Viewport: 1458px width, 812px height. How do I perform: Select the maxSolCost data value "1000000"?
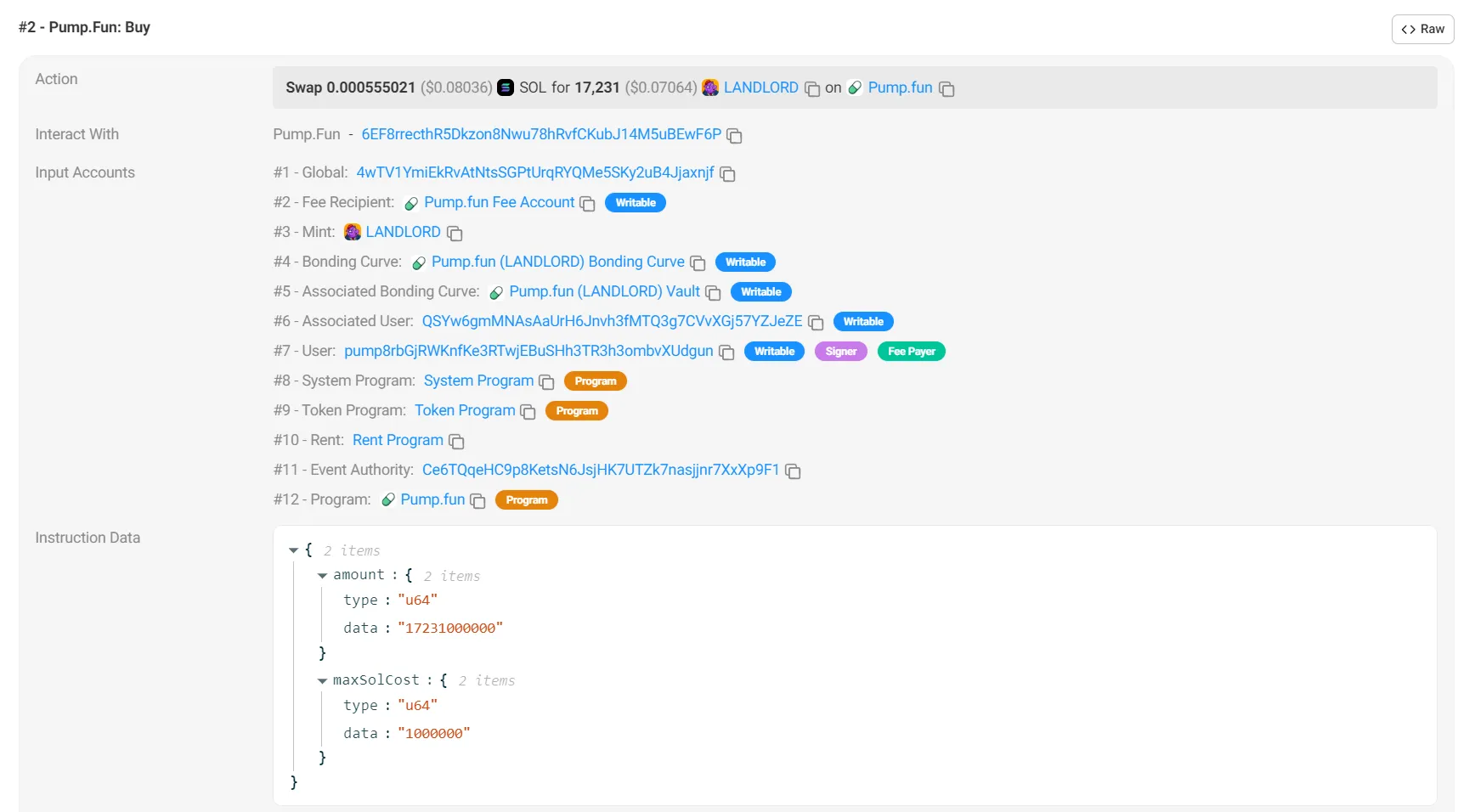coord(434,734)
